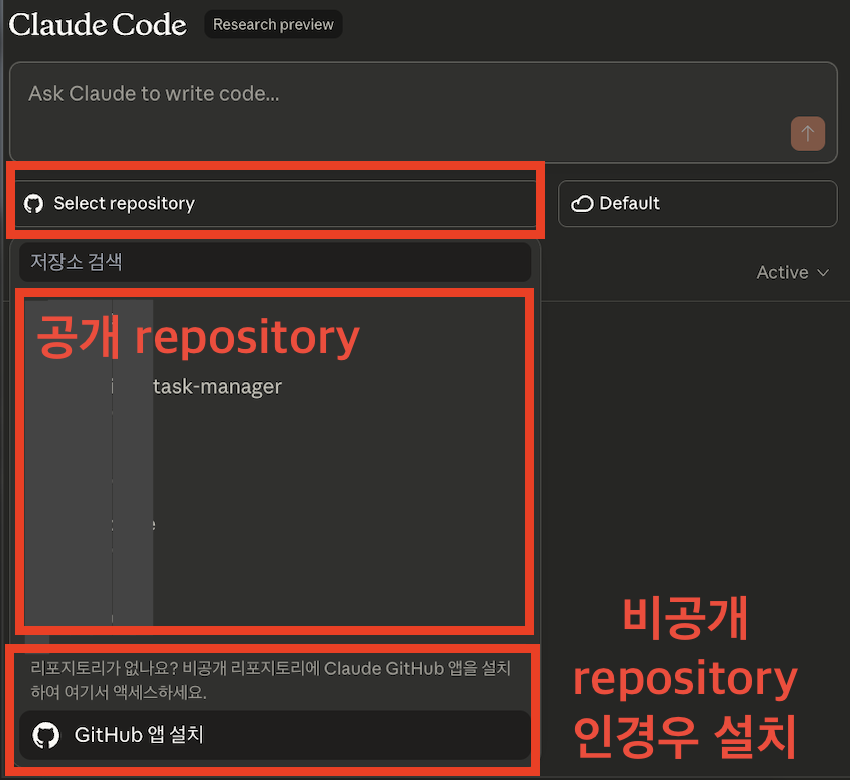
Task: Click the '리포지토리가 없나요?' help text
Action: pyautogui.click(x=271, y=680)
